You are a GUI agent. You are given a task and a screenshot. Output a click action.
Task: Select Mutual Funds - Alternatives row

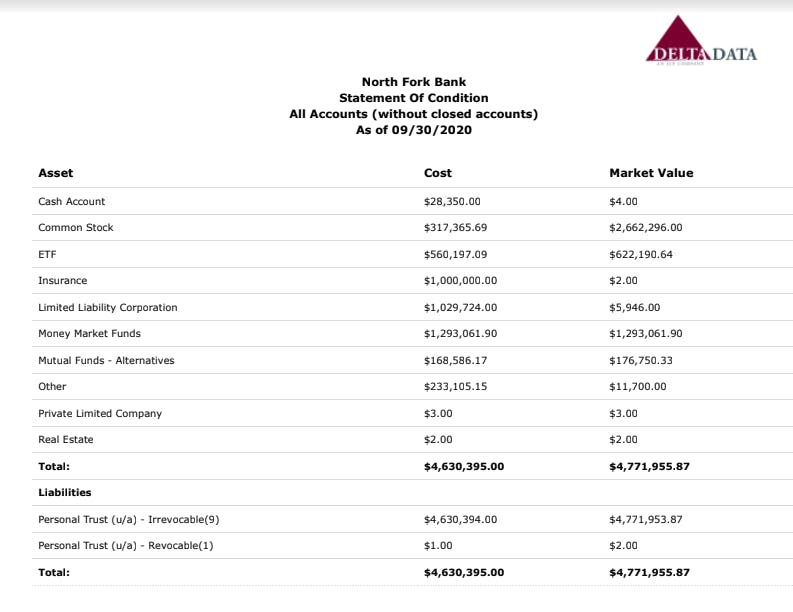tap(412, 360)
